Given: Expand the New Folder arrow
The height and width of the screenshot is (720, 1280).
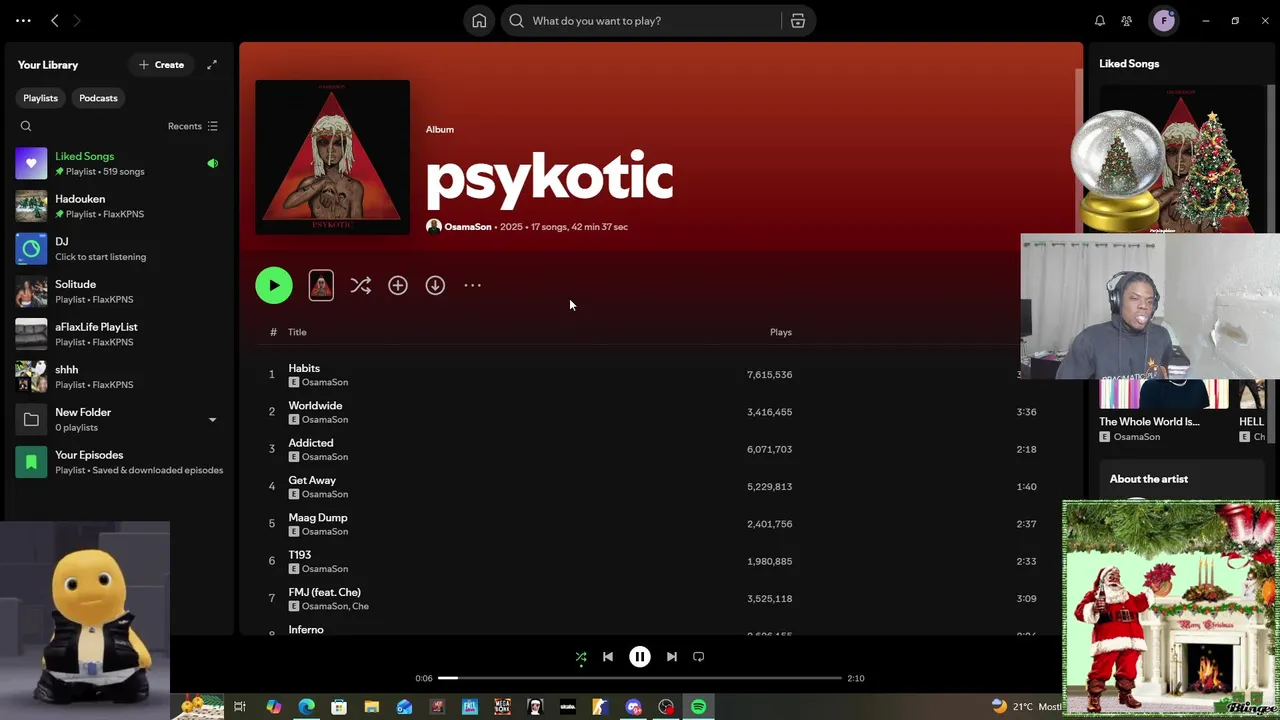Looking at the screenshot, I should point(212,420).
